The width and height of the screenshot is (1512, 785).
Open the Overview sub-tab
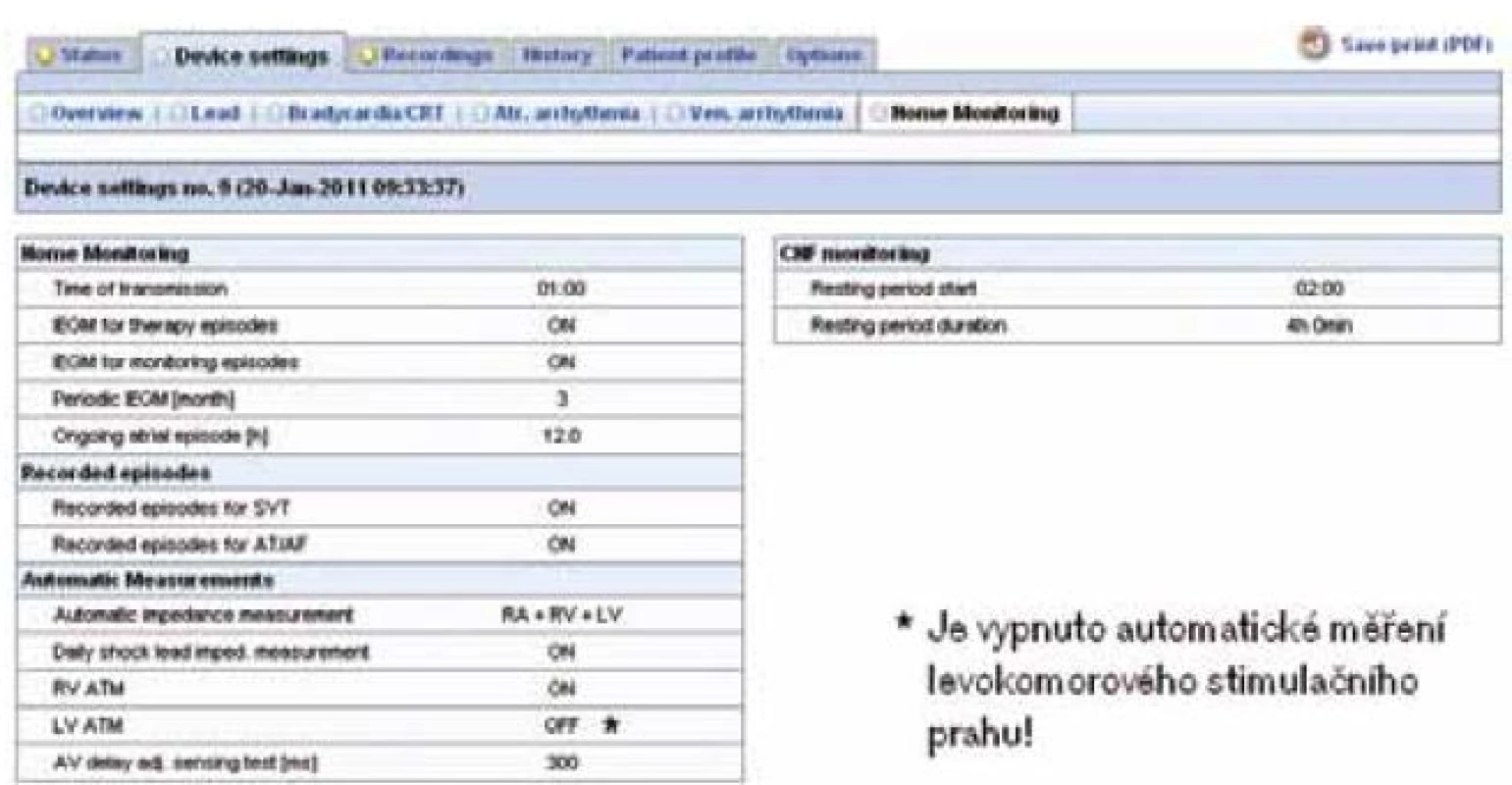(x=96, y=114)
